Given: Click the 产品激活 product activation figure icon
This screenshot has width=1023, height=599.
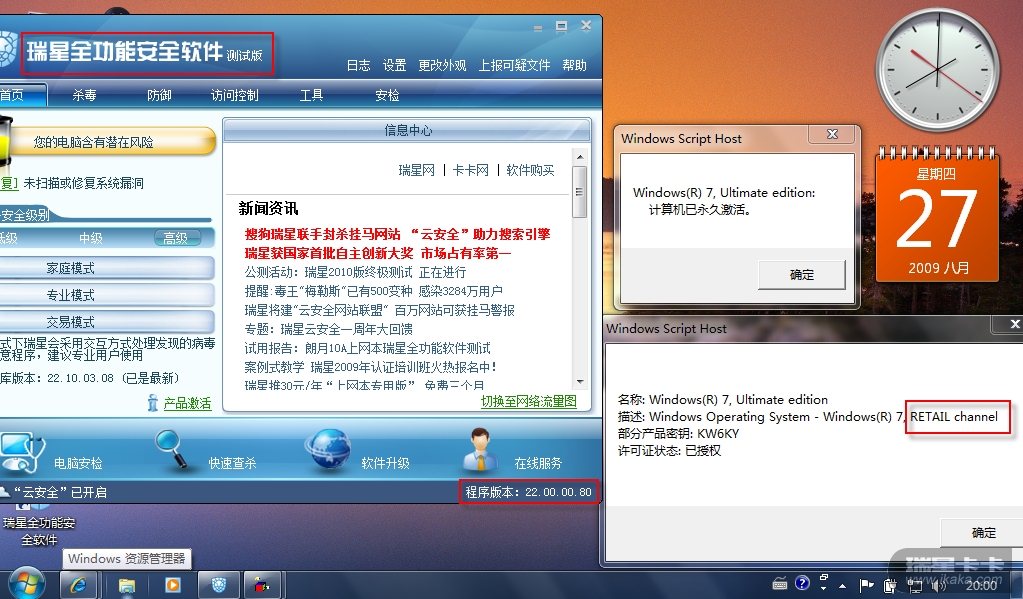Looking at the screenshot, I should tap(153, 403).
